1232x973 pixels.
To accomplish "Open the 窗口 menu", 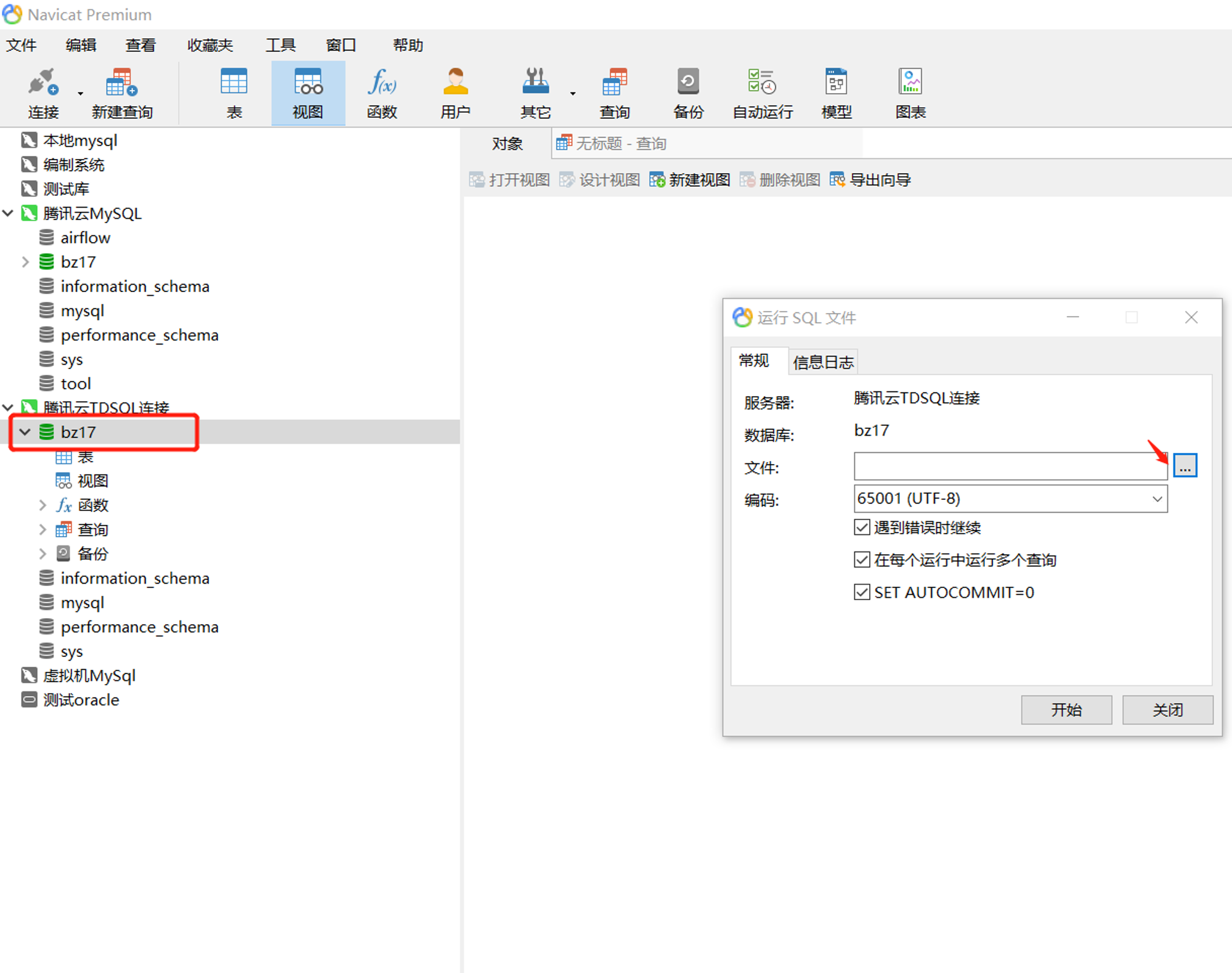I will (x=341, y=45).
